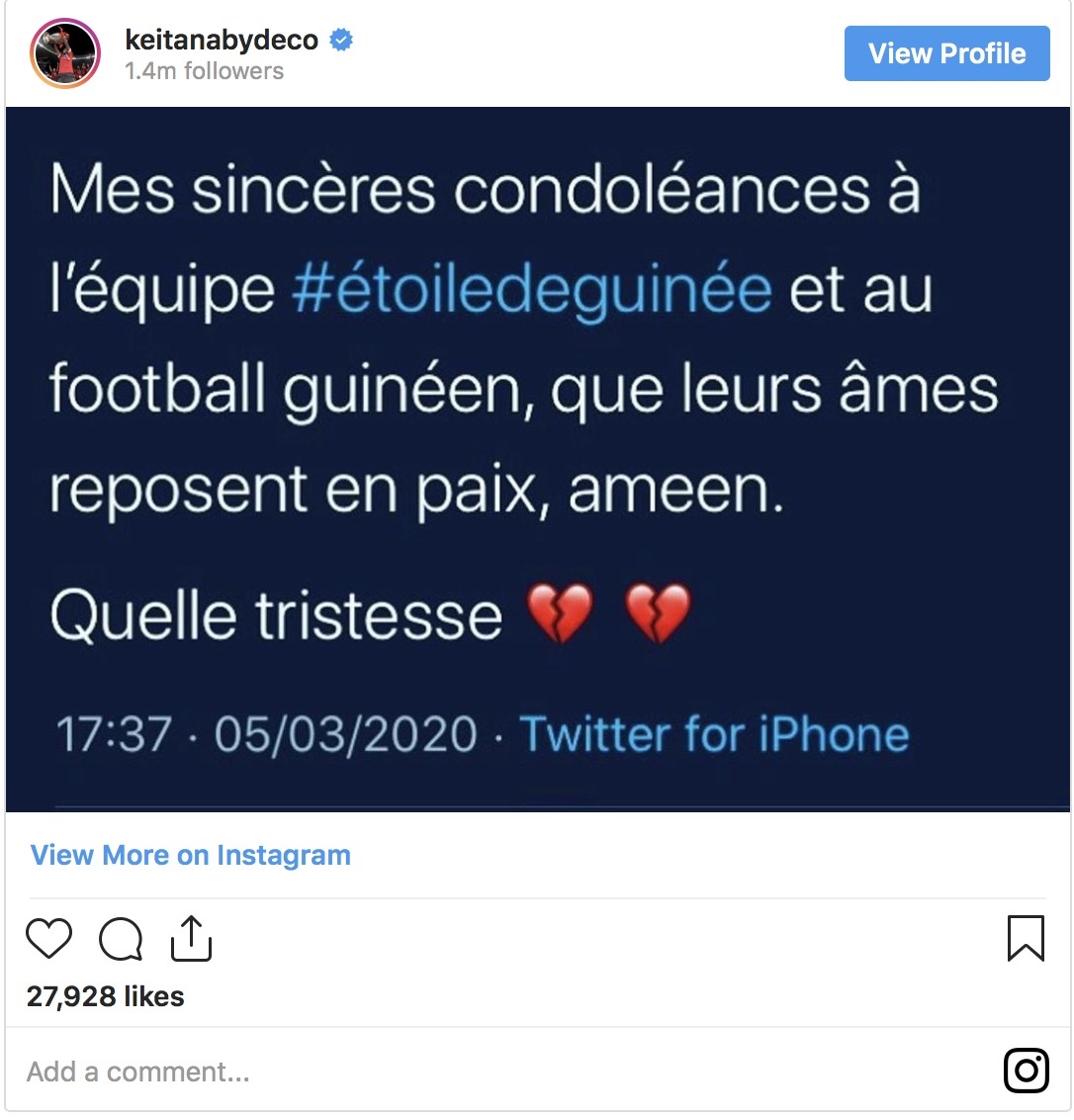Click the share arrow icon

[x=192, y=938]
